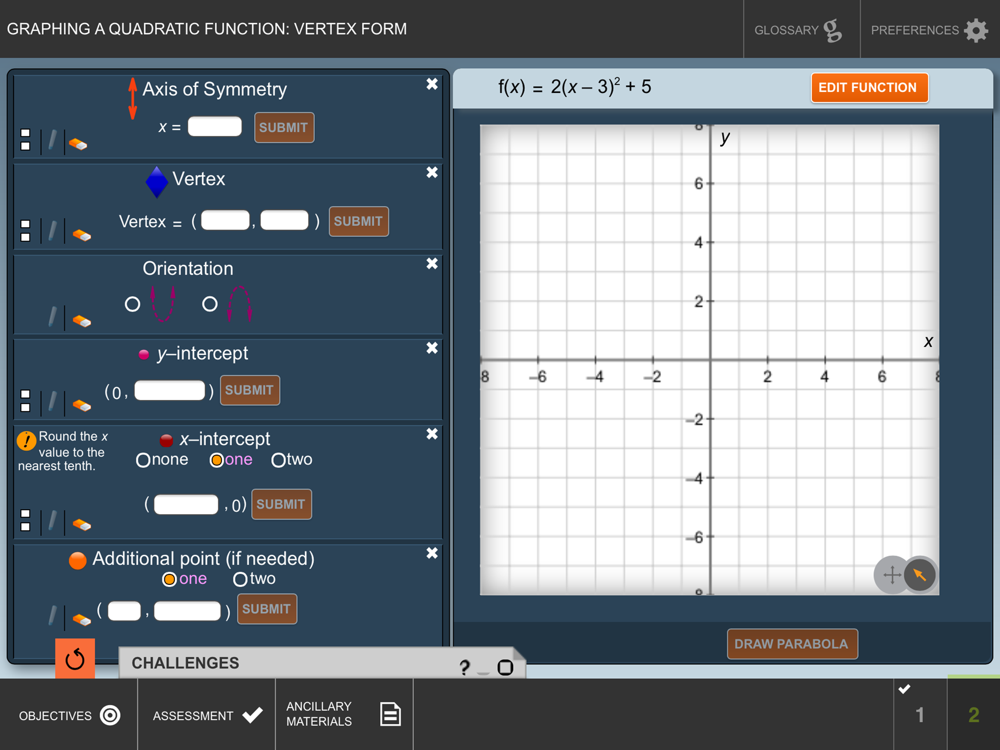This screenshot has height=750, width=1000.
Task: Select the Vertex pencil tool
Action: tap(52, 230)
